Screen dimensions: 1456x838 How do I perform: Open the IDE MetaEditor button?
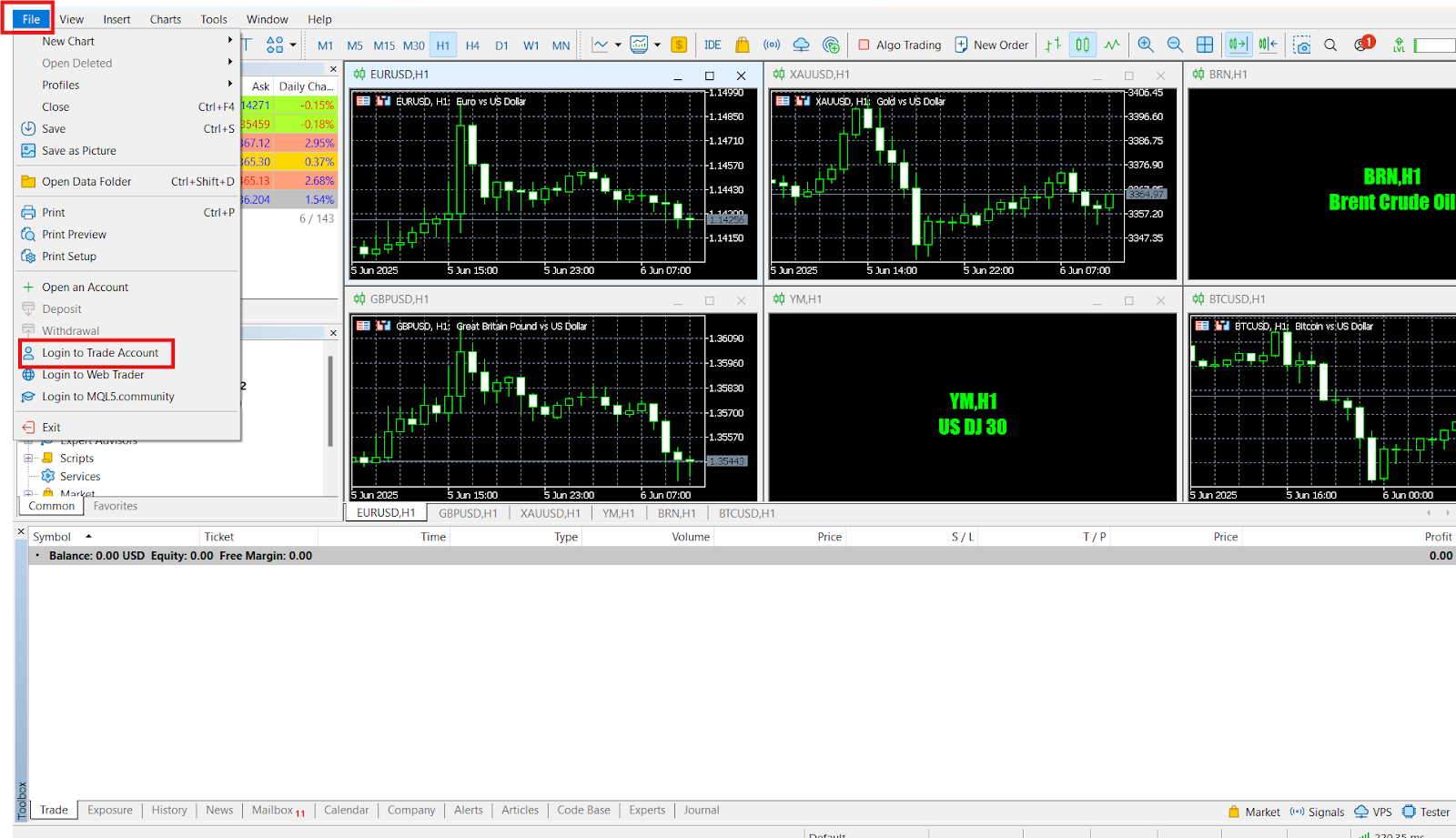(x=713, y=45)
